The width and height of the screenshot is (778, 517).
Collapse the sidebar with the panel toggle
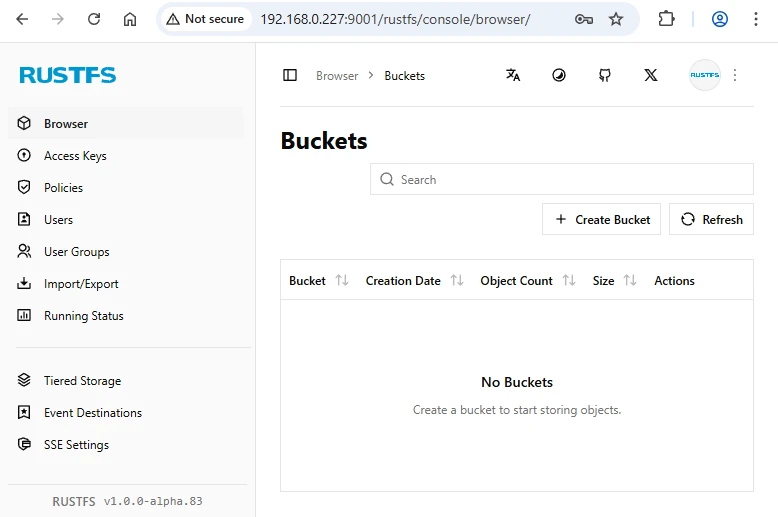290,75
